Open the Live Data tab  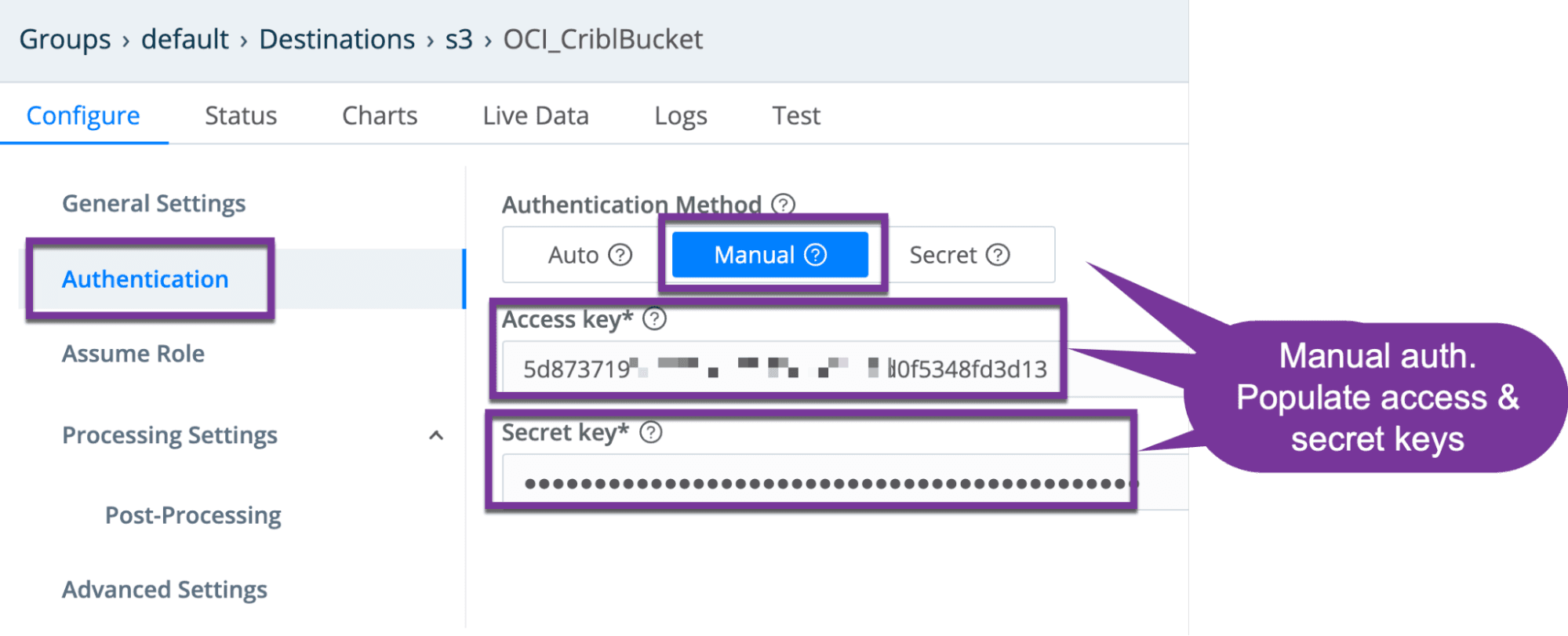tap(536, 116)
